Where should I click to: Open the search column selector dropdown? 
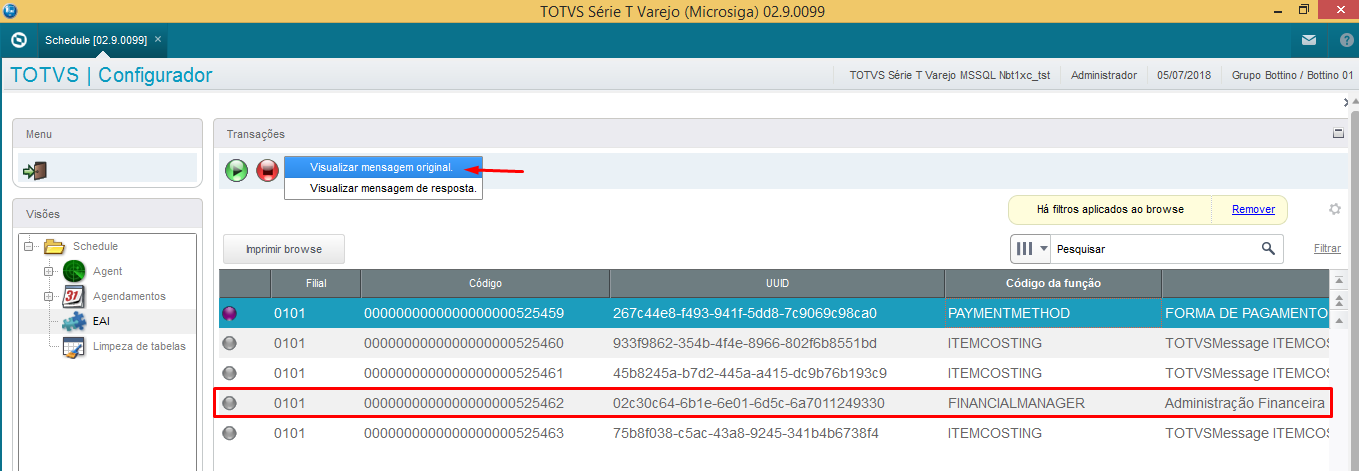tap(1032, 248)
